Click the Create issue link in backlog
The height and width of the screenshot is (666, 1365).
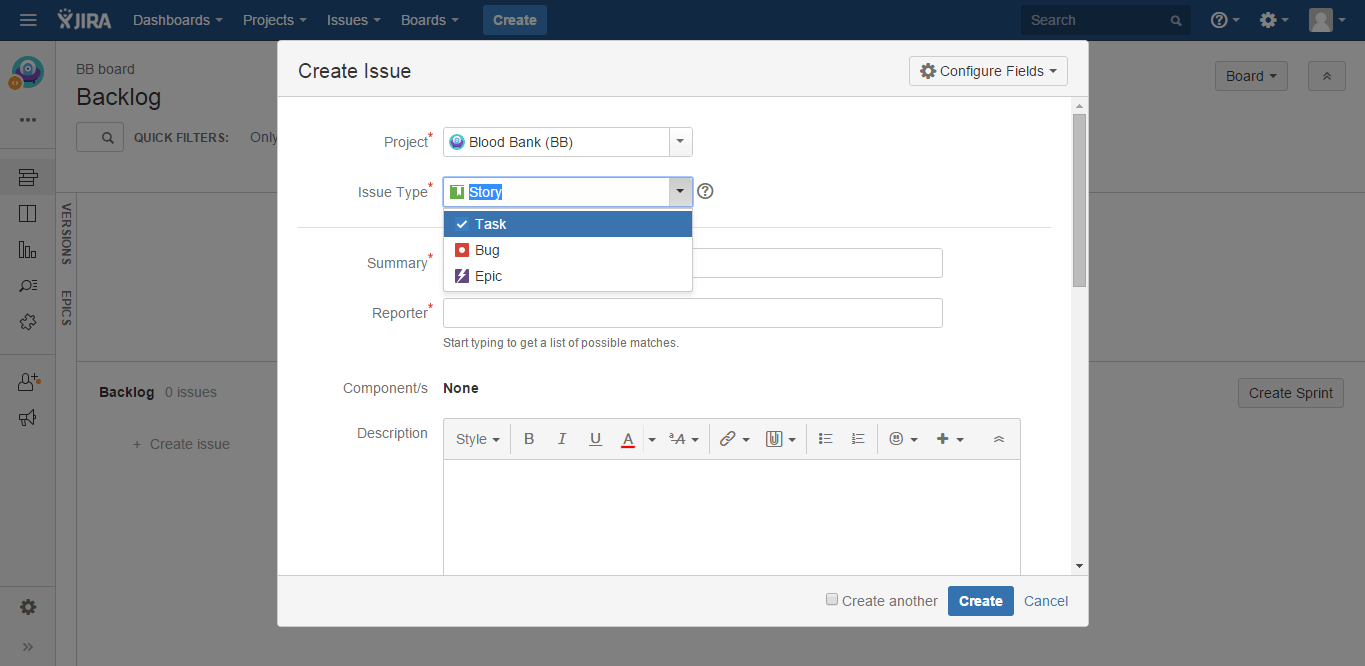(x=181, y=444)
